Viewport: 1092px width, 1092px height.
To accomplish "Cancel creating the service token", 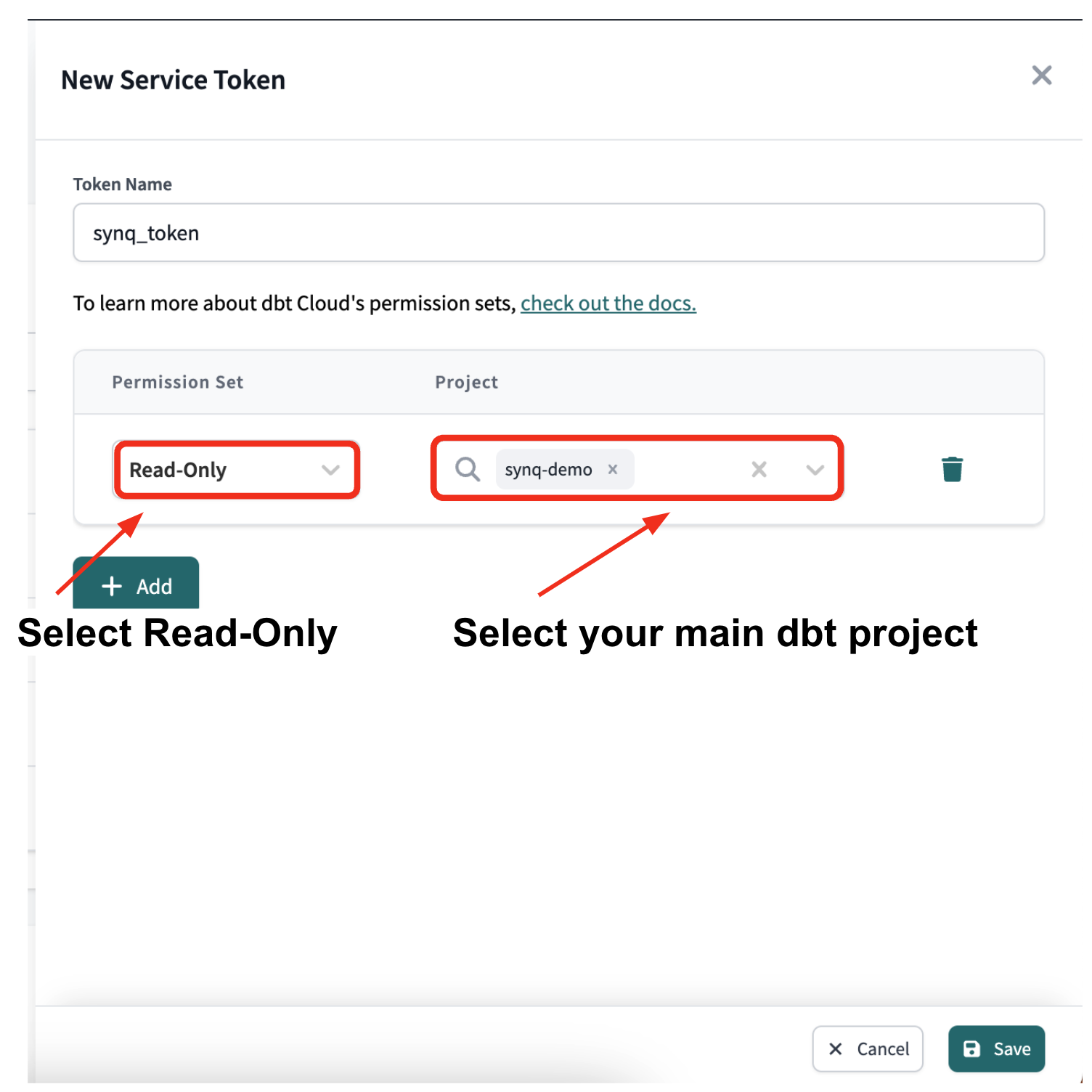I will [x=868, y=1048].
